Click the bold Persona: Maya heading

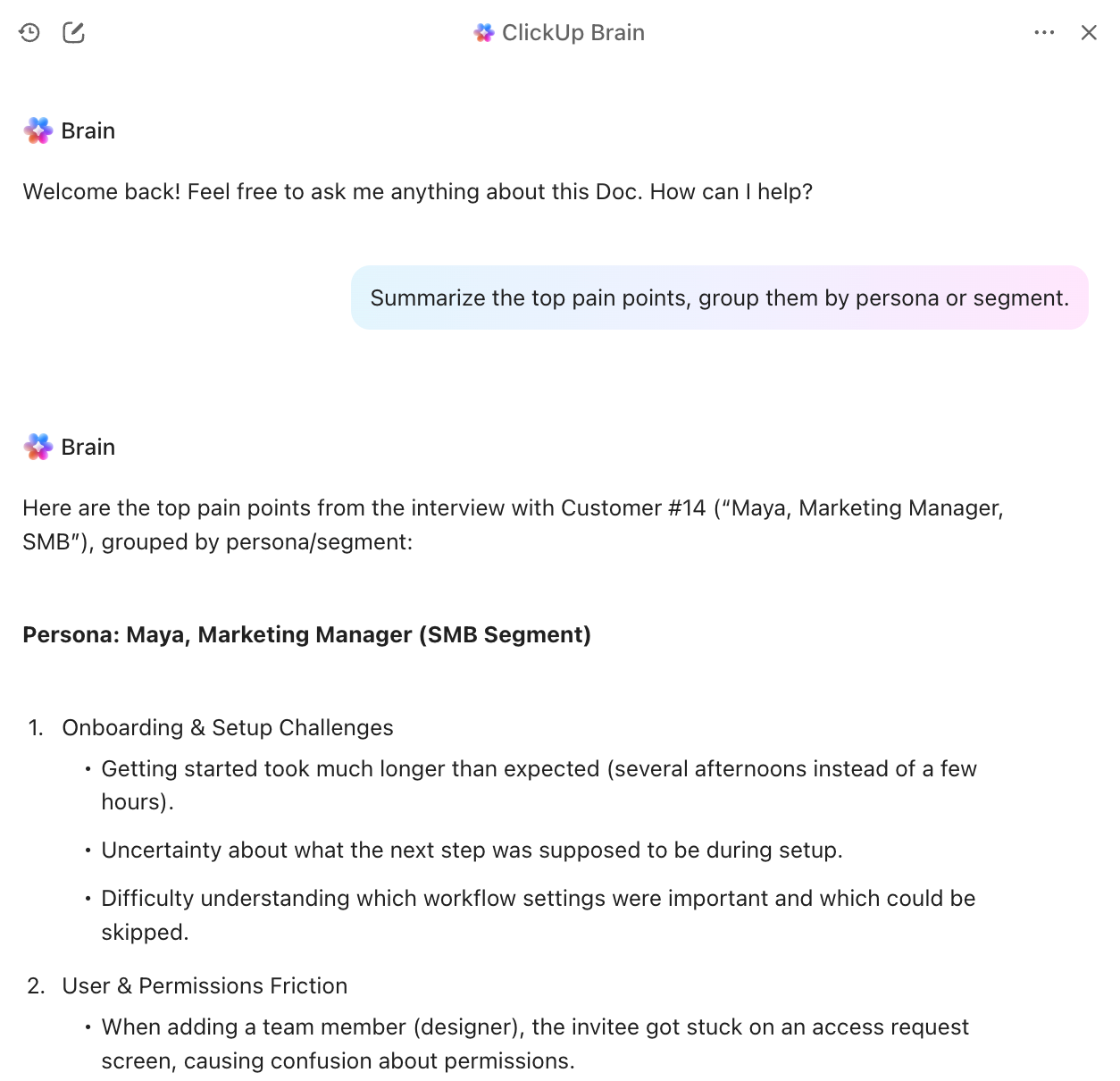click(x=306, y=635)
